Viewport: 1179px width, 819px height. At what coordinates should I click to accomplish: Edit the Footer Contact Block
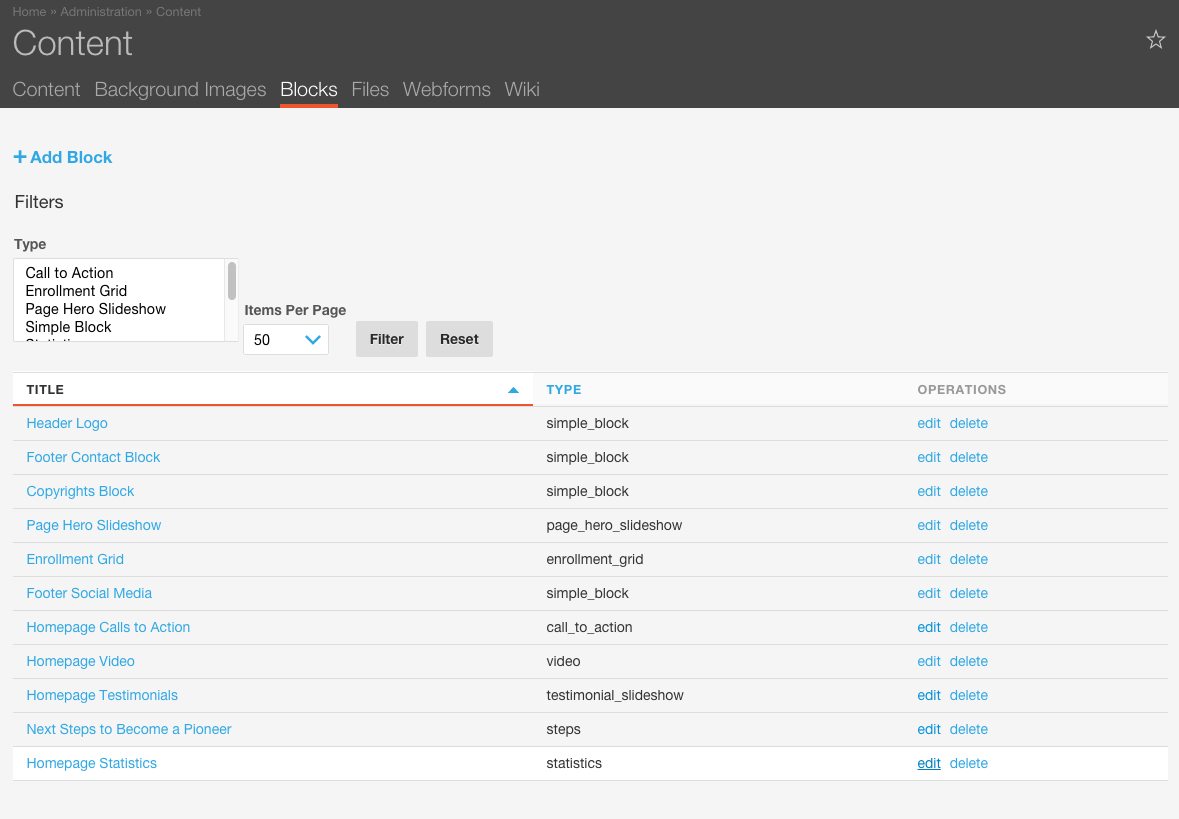pyautogui.click(x=929, y=457)
